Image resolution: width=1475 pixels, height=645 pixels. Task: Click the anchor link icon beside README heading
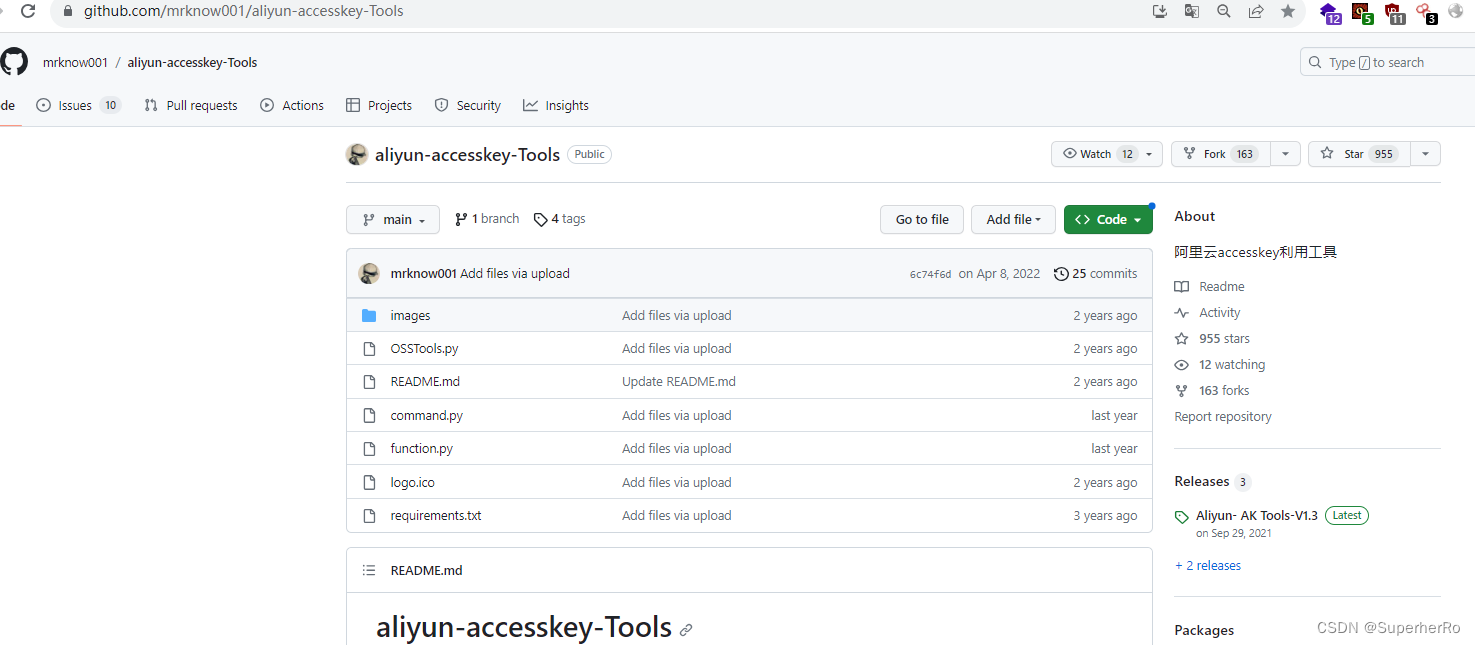click(686, 630)
